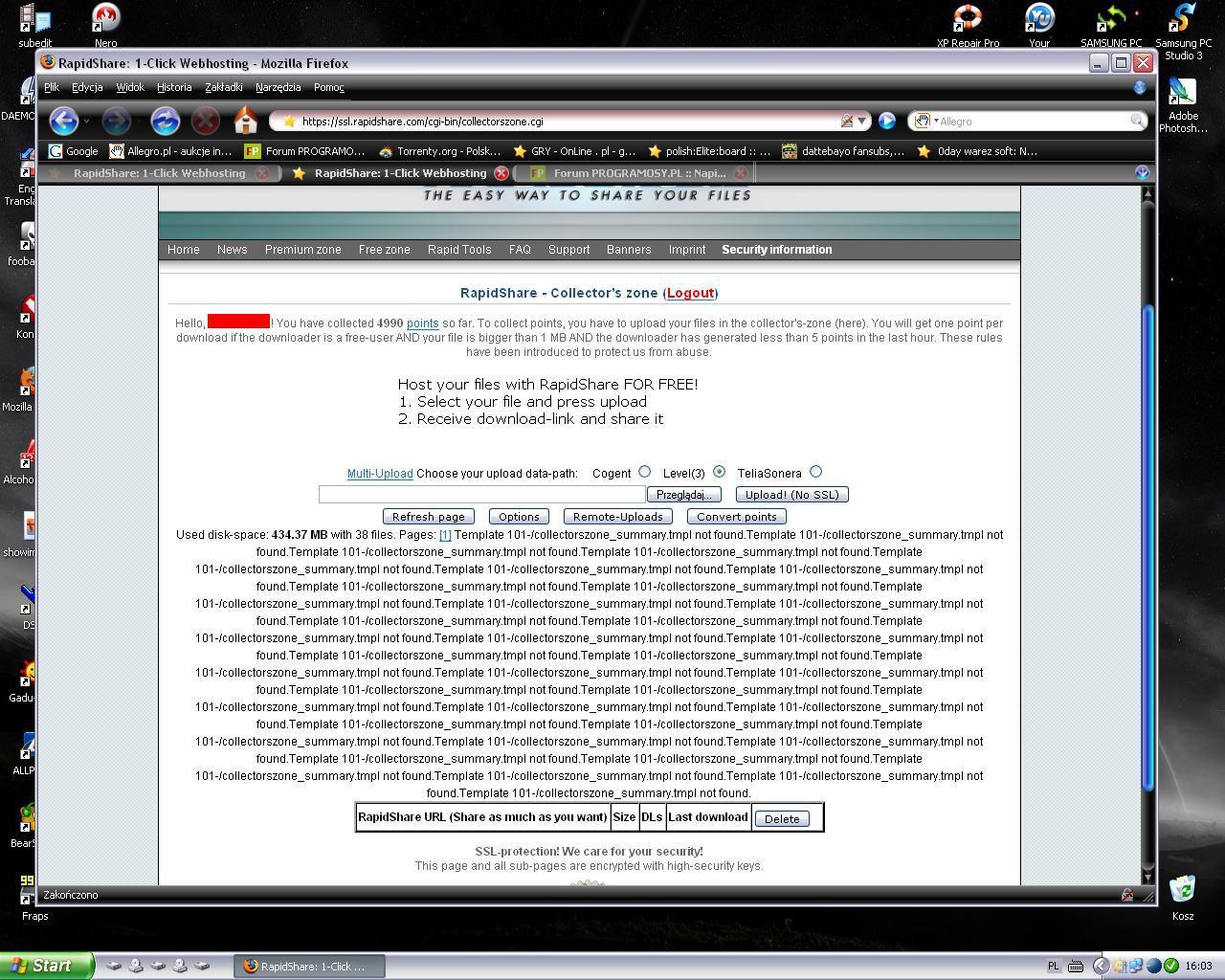Click the Logout link

[690, 293]
